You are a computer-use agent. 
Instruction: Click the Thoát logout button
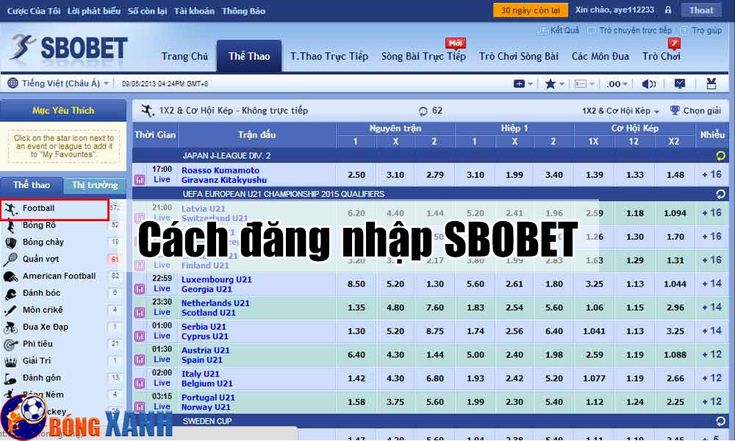click(701, 10)
